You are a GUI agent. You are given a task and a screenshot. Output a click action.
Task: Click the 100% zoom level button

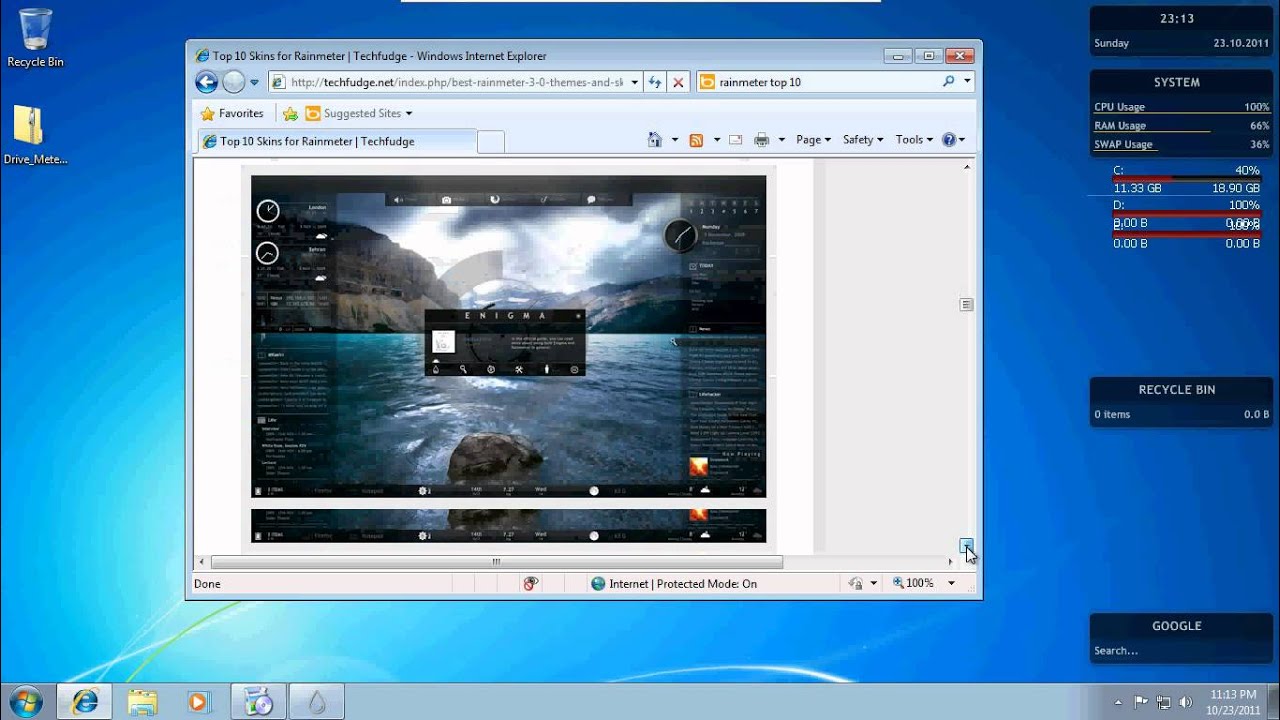(913, 583)
